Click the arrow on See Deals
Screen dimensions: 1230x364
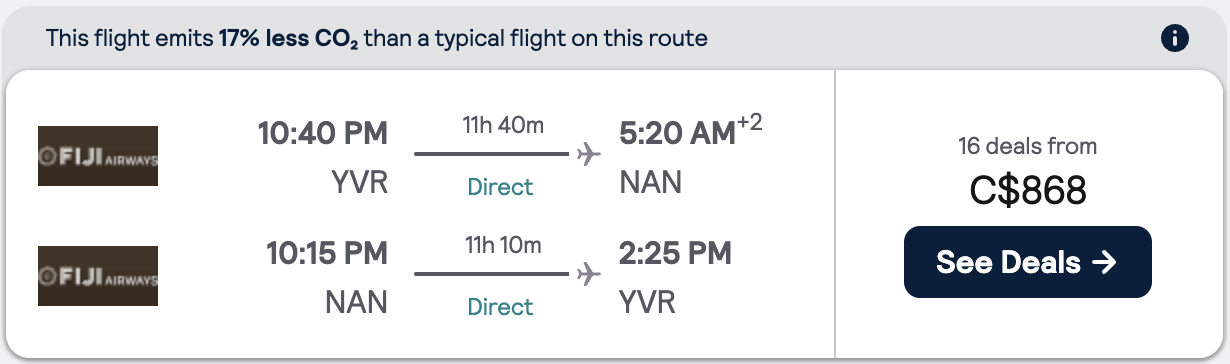coord(1104,262)
